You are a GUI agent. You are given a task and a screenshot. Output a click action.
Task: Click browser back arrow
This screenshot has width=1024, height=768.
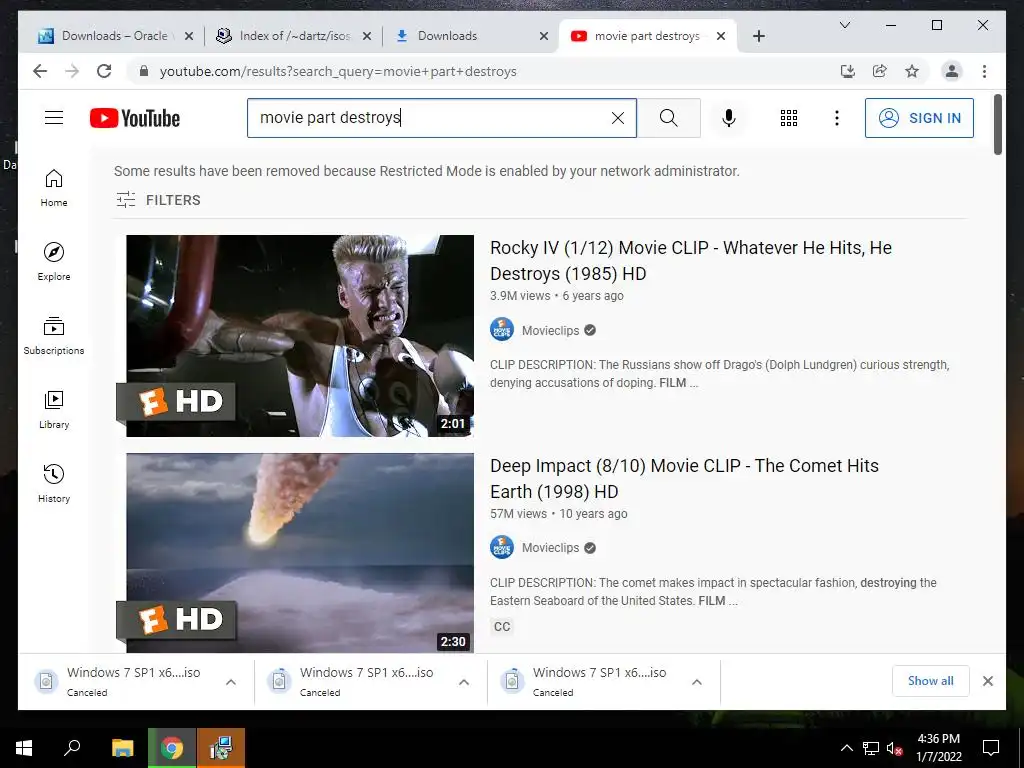tap(40, 71)
